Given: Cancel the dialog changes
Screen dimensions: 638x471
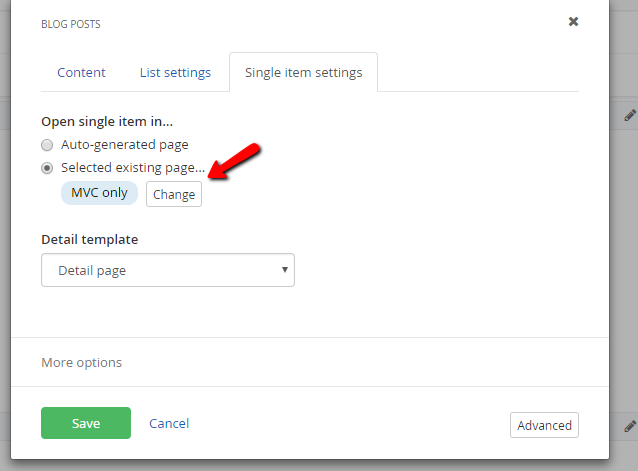Looking at the screenshot, I should (x=169, y=423).
